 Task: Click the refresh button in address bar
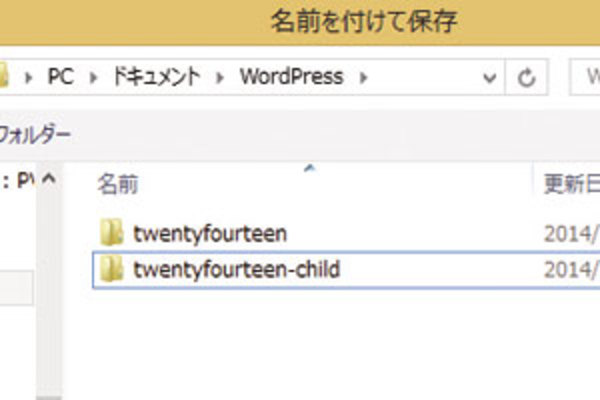(x=527, y=78)
